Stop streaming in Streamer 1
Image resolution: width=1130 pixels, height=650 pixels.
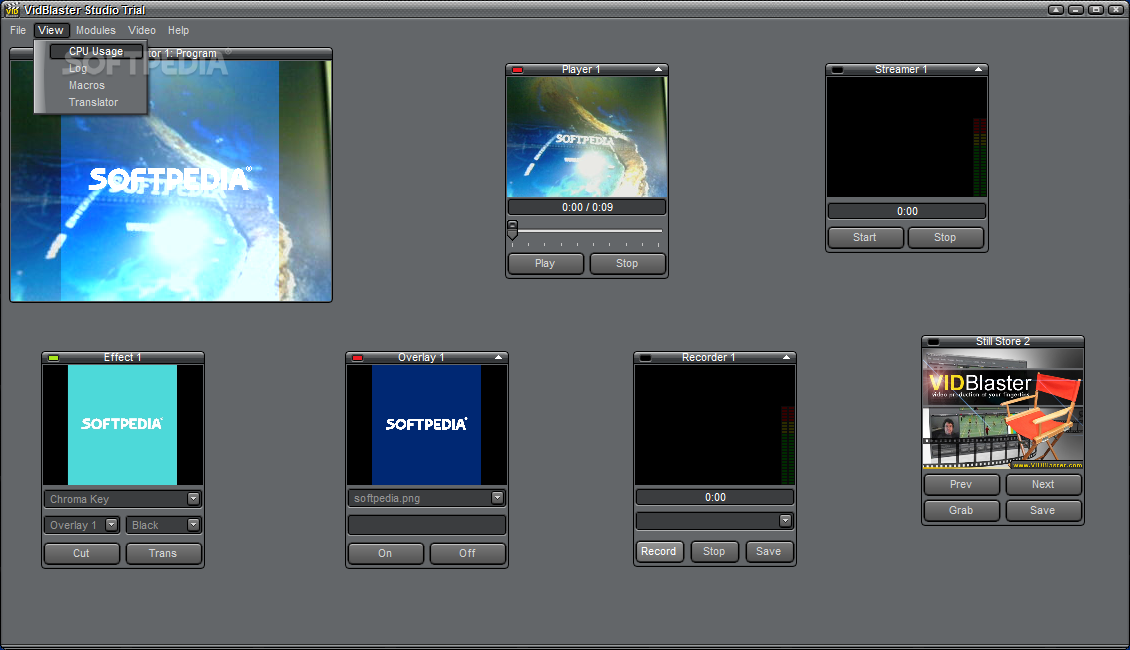click(946, 238)
